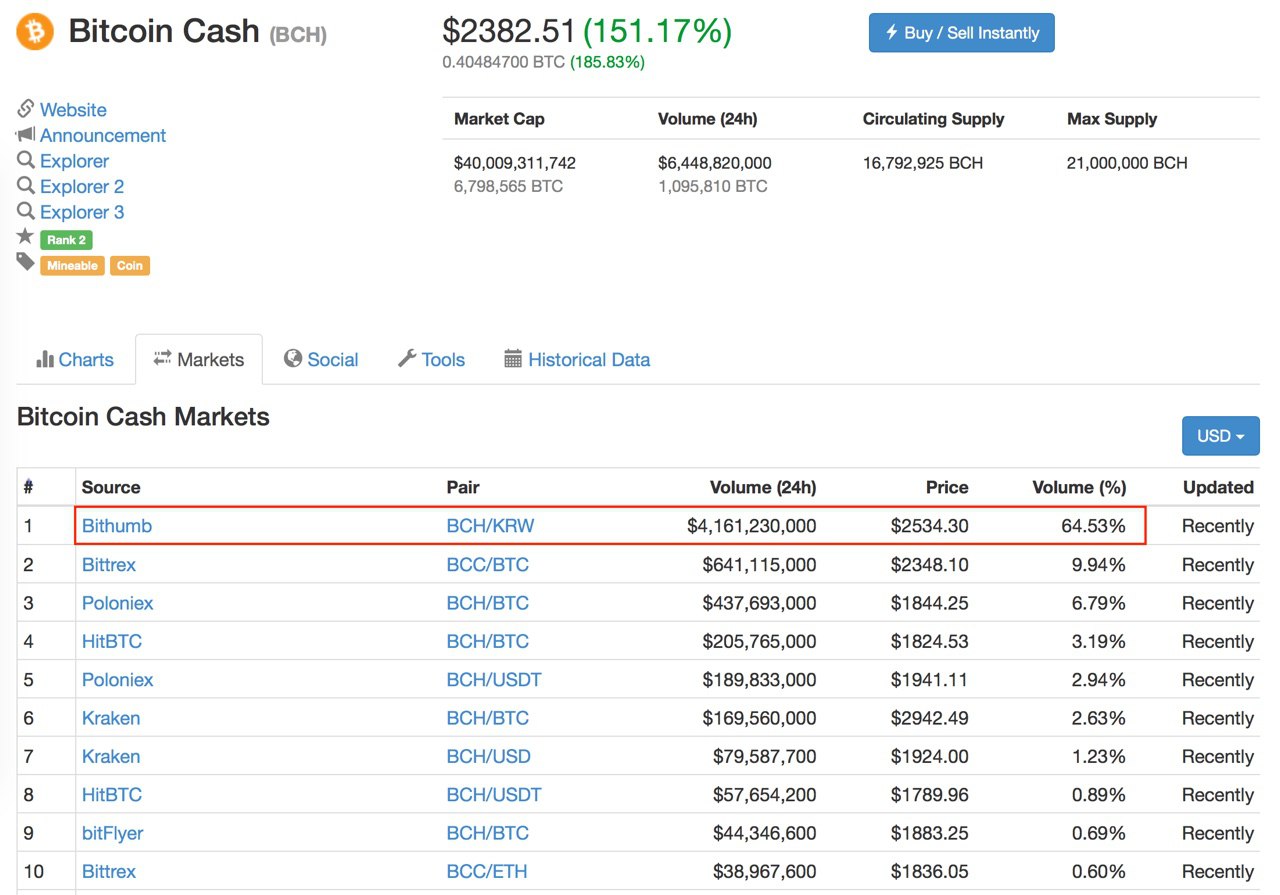Click the 64.53% volume share cell
The height and width of the screenshot is (895, 1280).
1093,526
